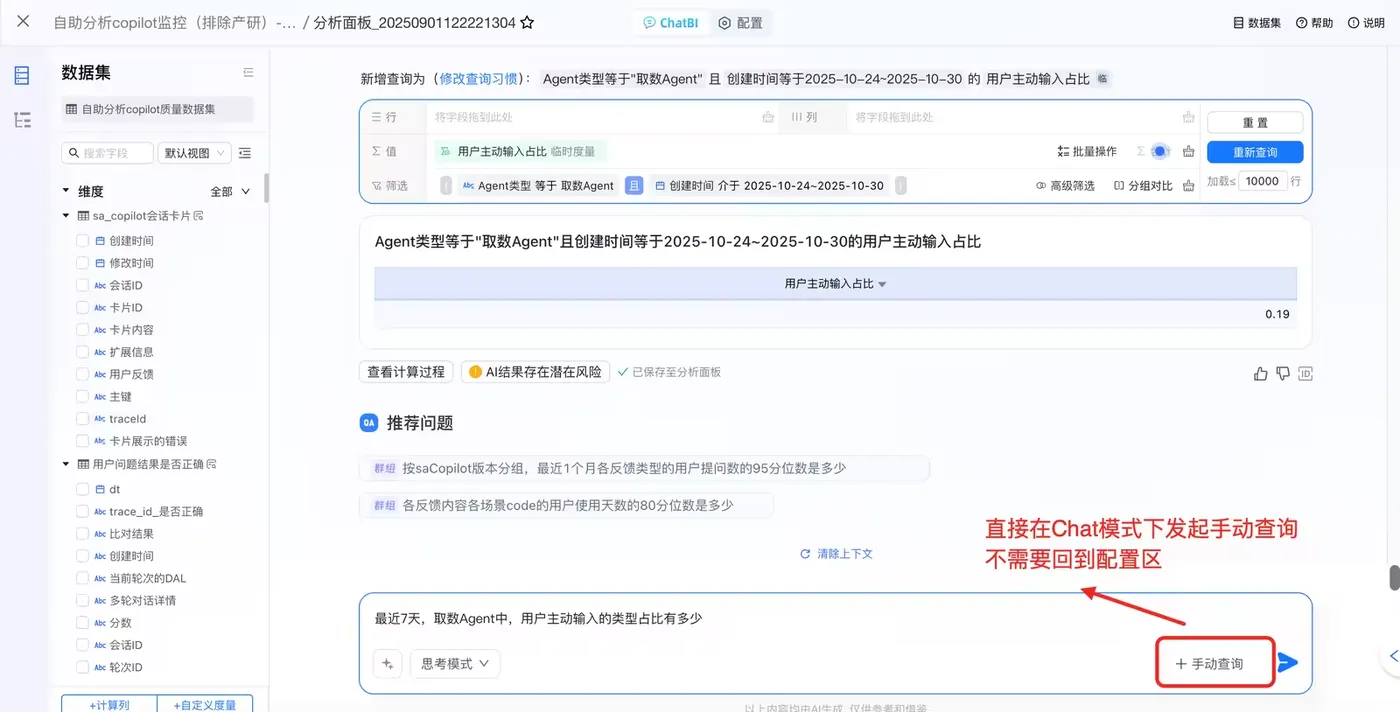This screenshot has height=712, width=1400.
Task: Select the 自助分析copilot质量数据集 dataset entry
Action: pos(158,110)
